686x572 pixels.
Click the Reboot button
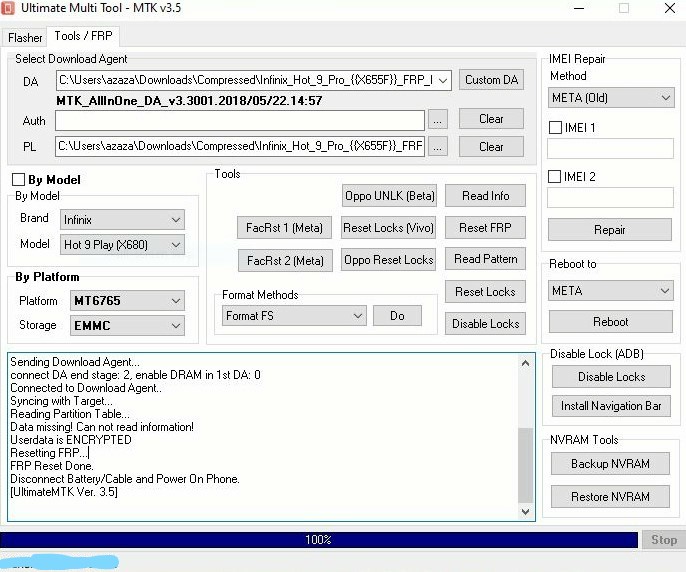[611, 322]
